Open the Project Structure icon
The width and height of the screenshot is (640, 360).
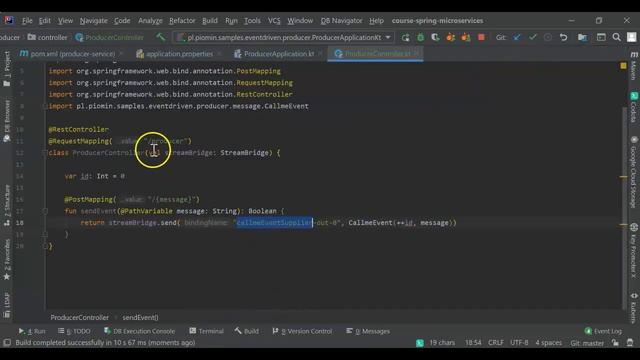[582, 38]
